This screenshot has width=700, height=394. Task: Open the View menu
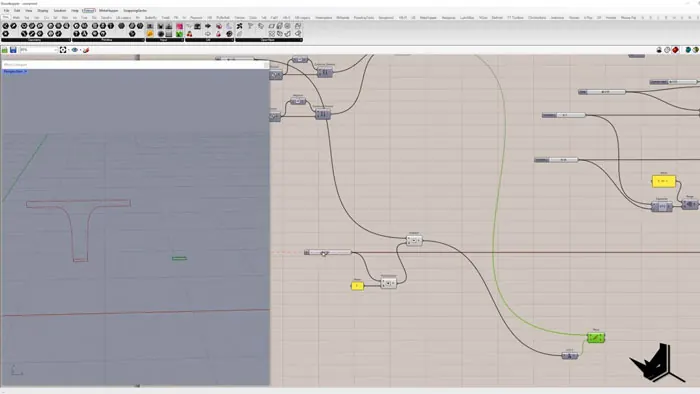(29, 10)
